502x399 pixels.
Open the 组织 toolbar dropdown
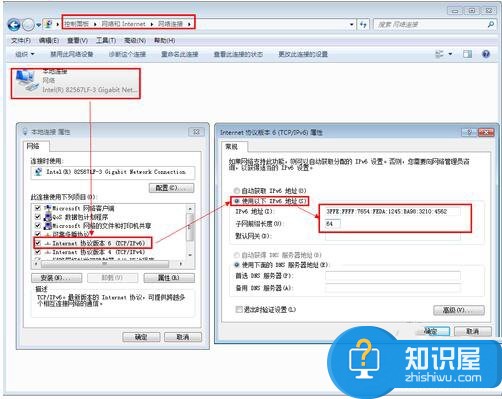point(25,54)
